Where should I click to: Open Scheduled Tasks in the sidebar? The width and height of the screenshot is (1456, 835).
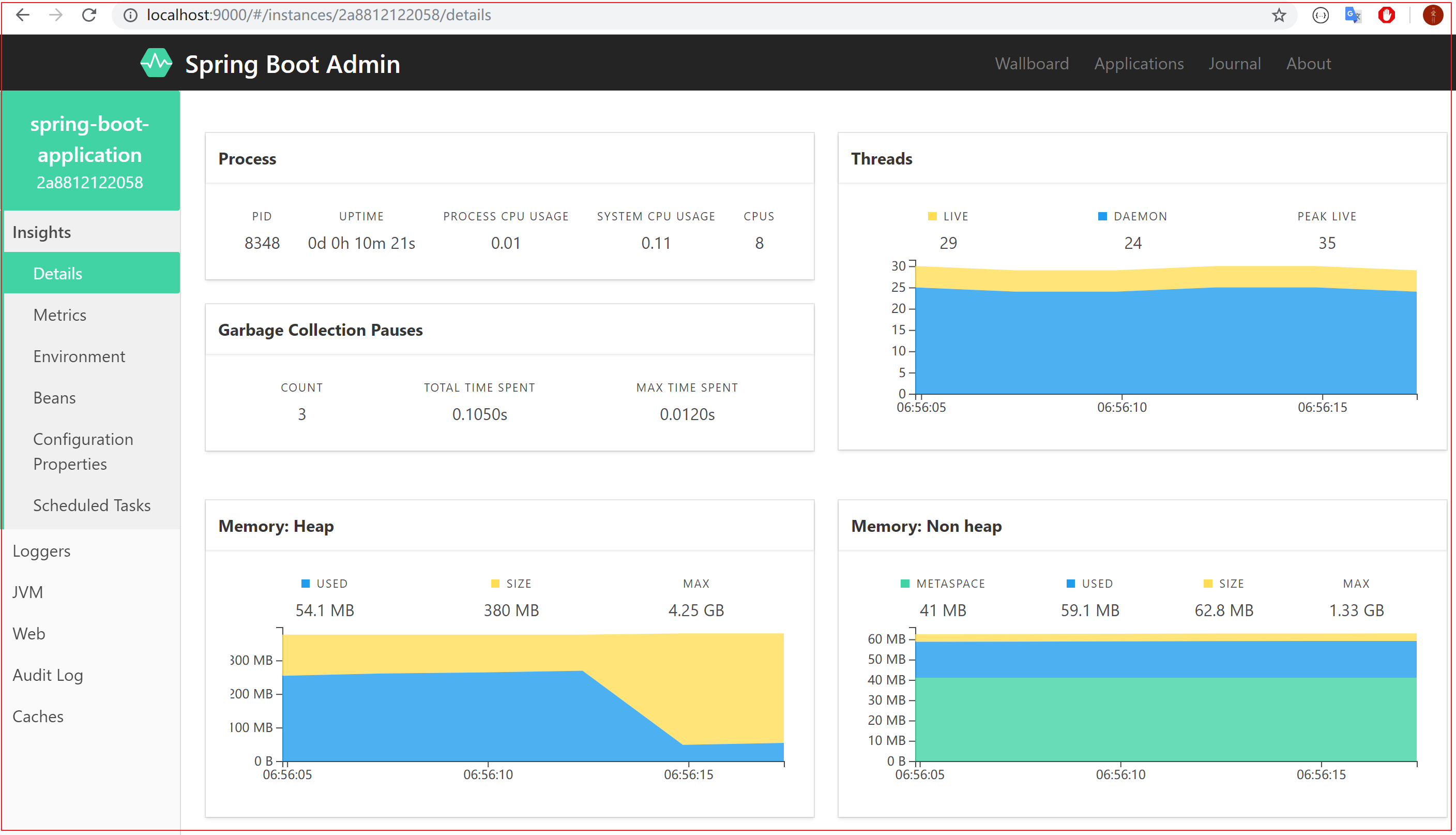point(92,505)
